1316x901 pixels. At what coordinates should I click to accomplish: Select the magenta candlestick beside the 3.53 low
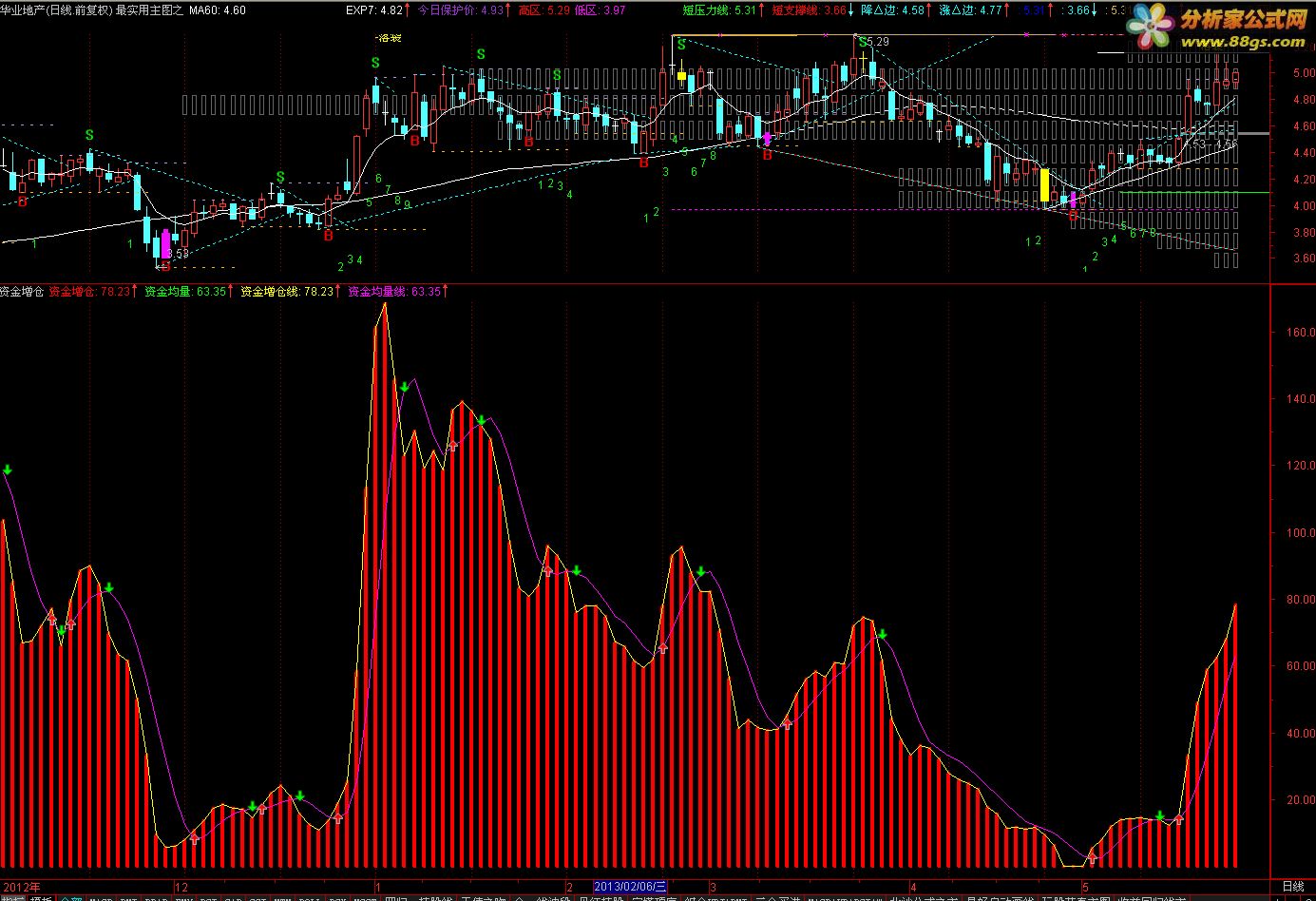coord(165,244)
